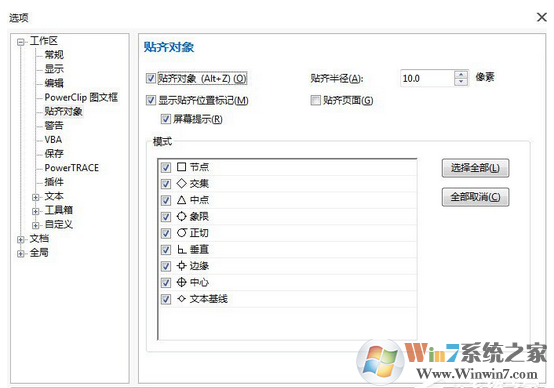Click the 自定义 tree label

59,224
